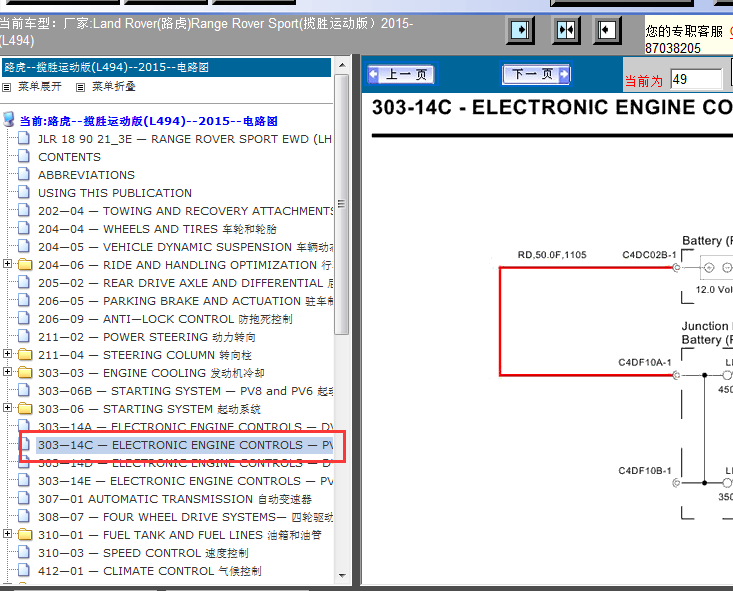This screenshot has height=591, width=733.
Task: Open 211-02 Power Steering entry
Action: [x=147, y=337]
